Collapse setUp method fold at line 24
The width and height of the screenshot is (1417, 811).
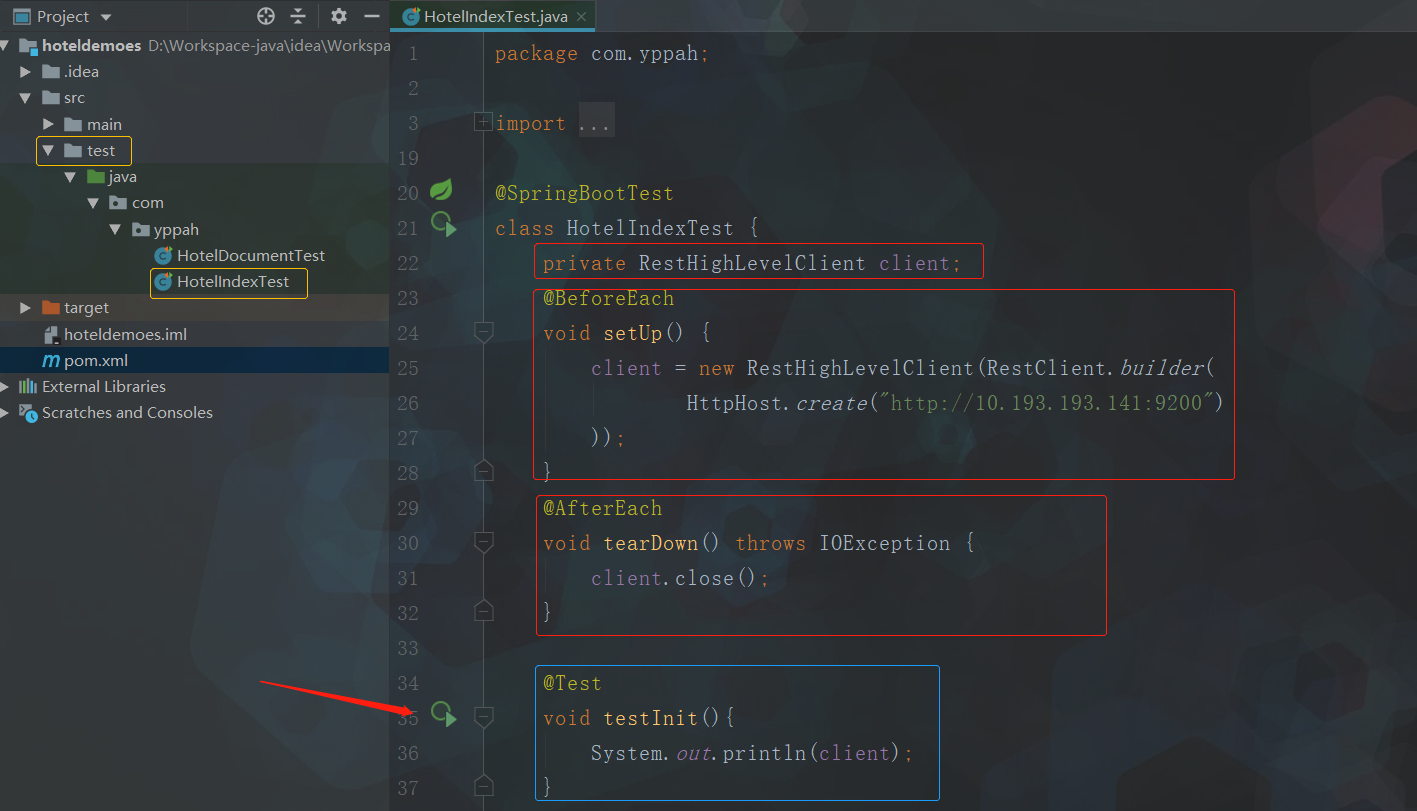pos(483,331)
